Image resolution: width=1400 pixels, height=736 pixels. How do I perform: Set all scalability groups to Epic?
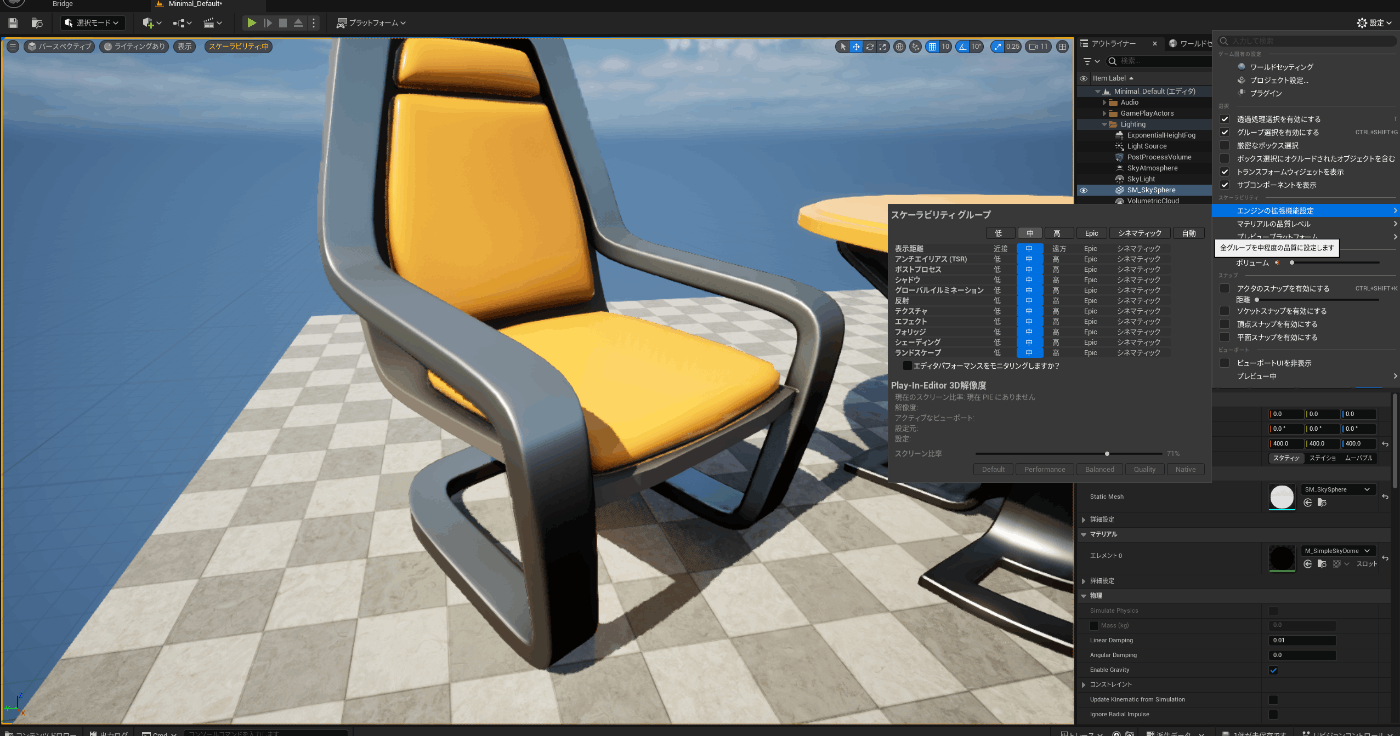[1091, 233]
